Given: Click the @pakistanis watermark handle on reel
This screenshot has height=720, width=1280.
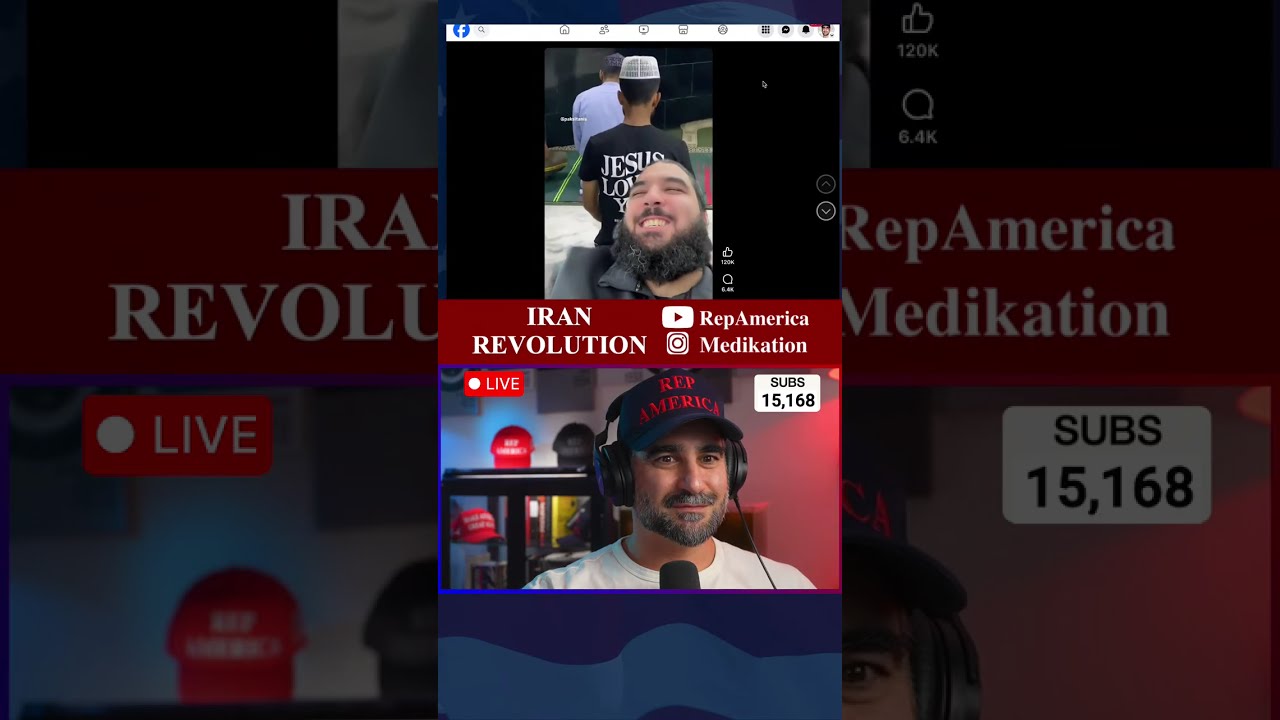Looking at the screenshot, I should 574,119.
